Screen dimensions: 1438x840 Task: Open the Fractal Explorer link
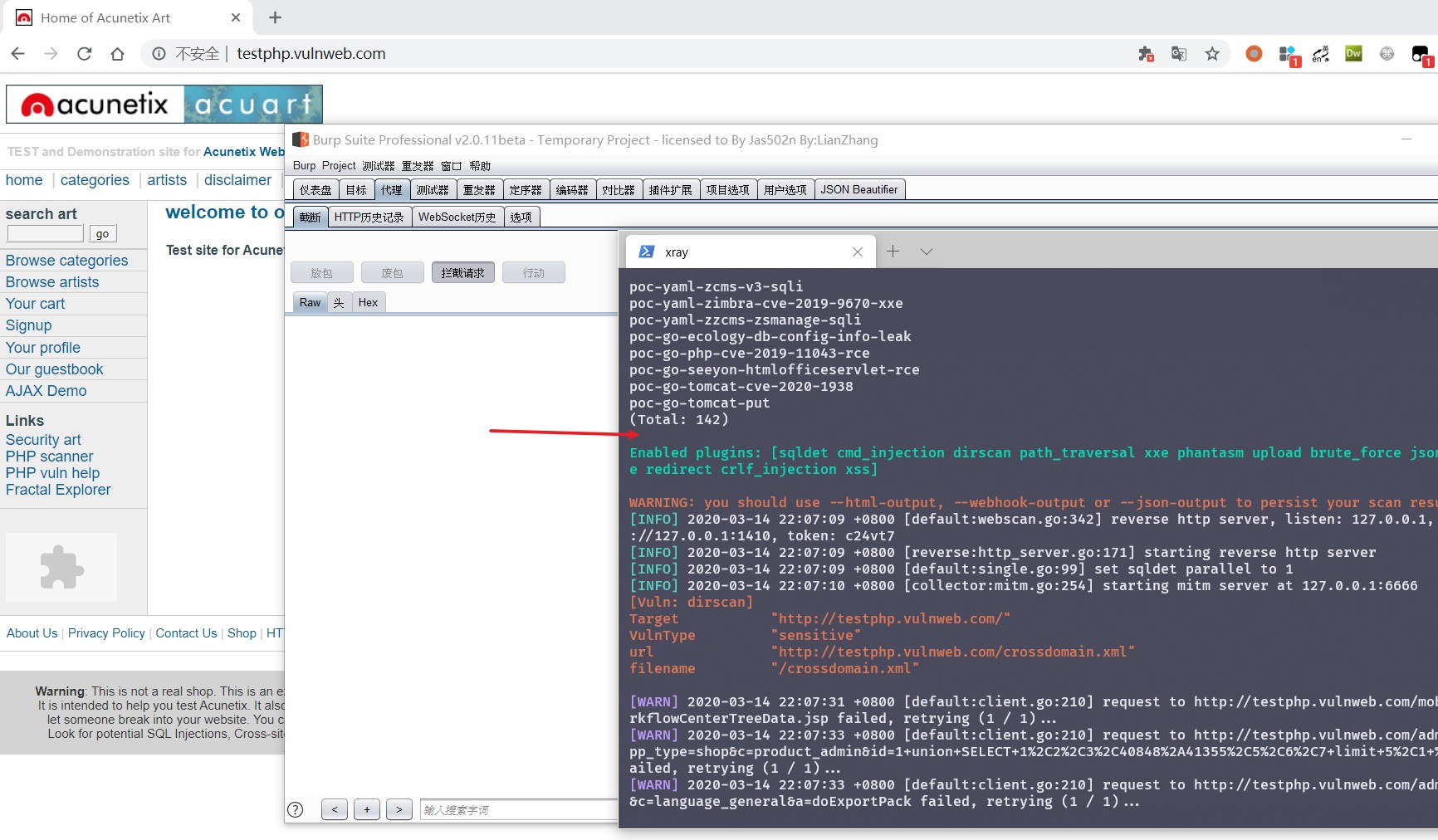[58, 490]
